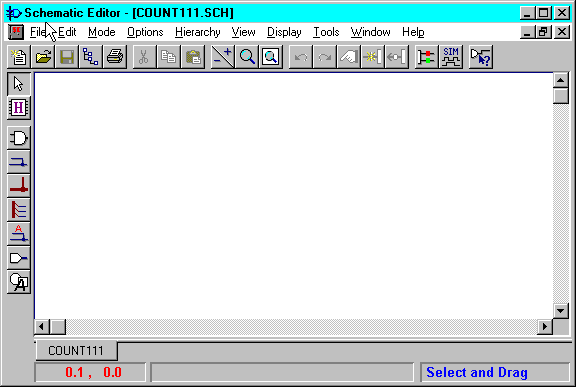The width and height of the screenshot is (576, 387).
Task: Open the Hierarchy menu
Action: coord(198,32)
